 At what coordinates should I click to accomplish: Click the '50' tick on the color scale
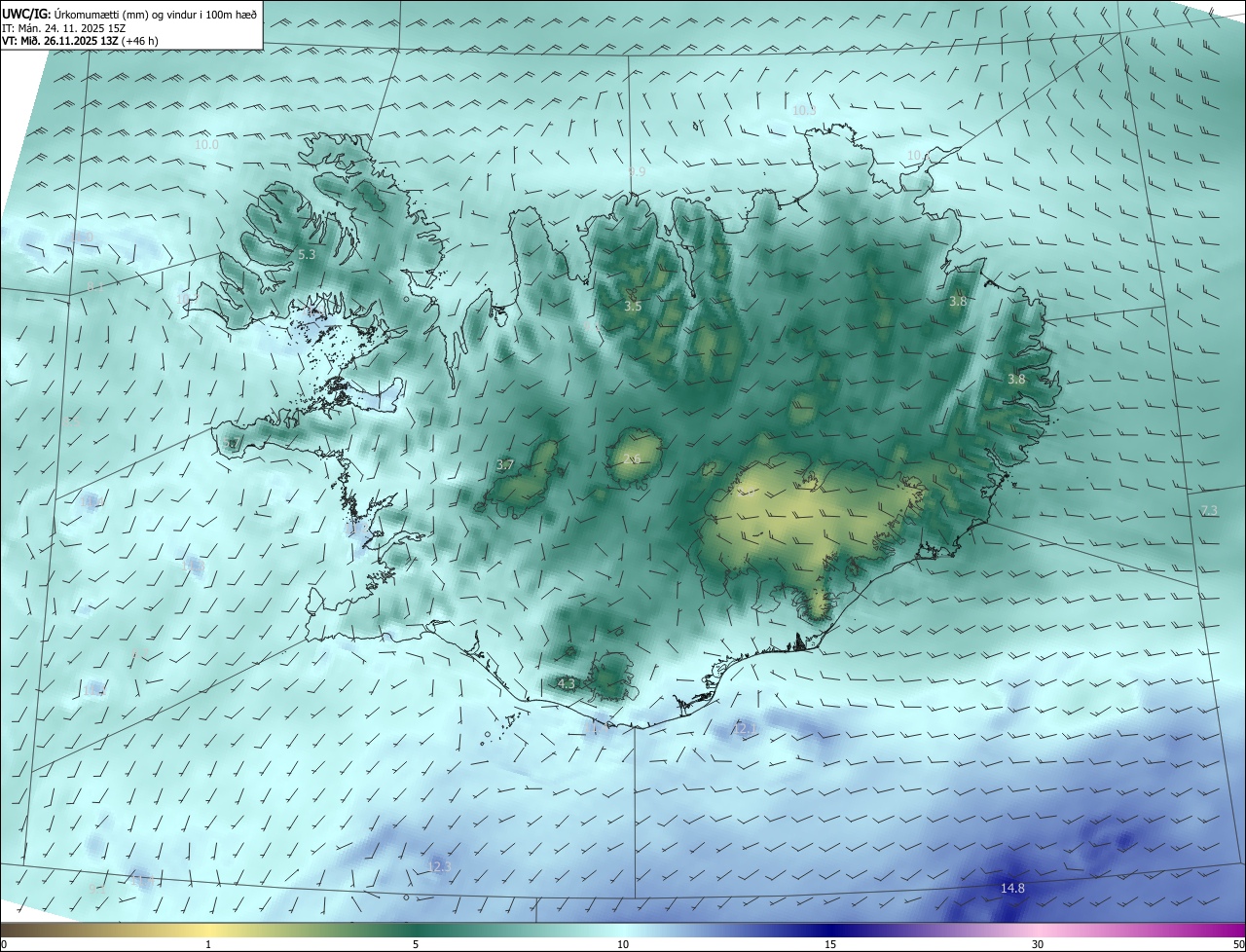(x=1237, y=945)
